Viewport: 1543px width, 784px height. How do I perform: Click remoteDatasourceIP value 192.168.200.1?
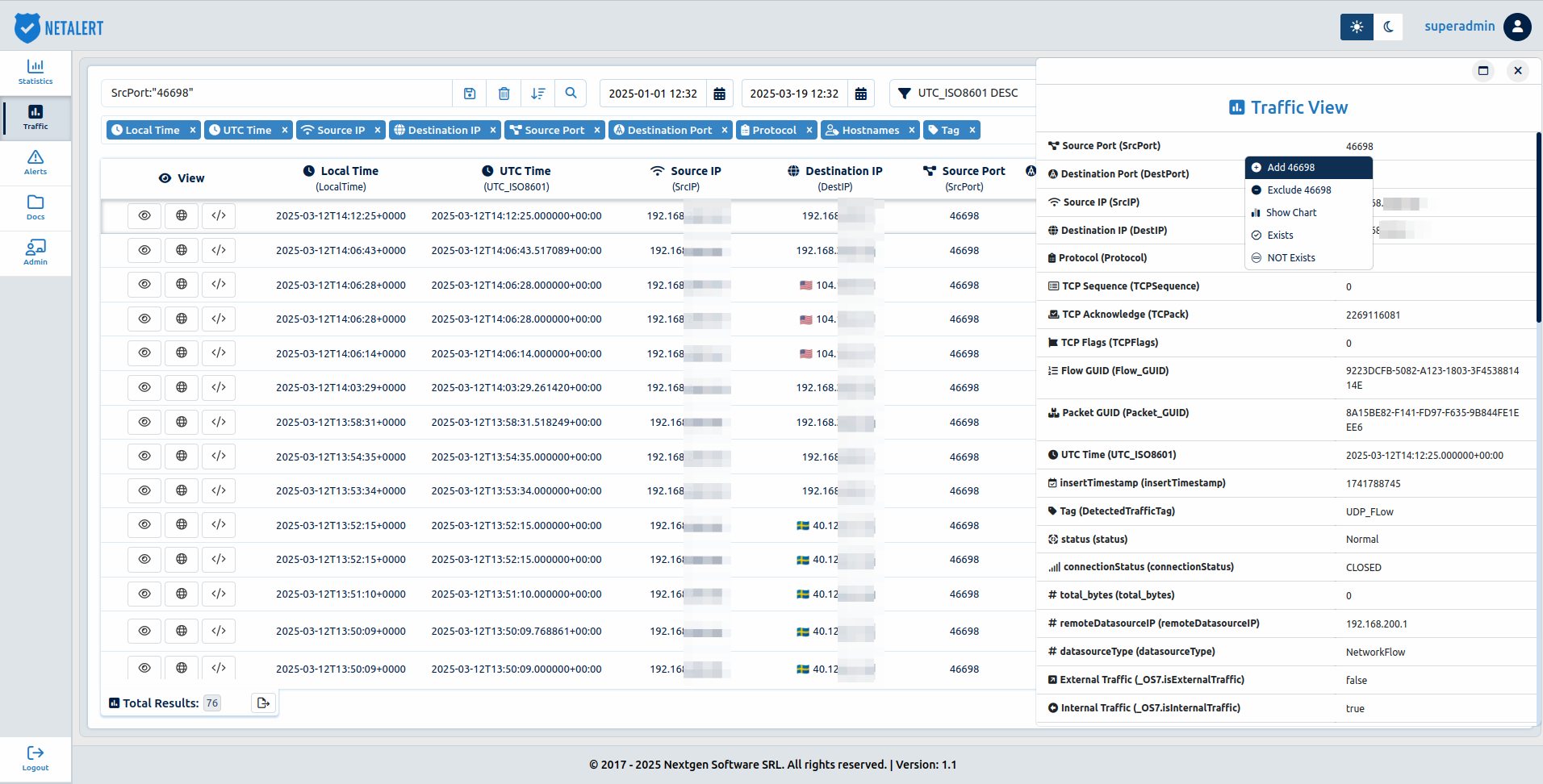[x=1376, y=624]
